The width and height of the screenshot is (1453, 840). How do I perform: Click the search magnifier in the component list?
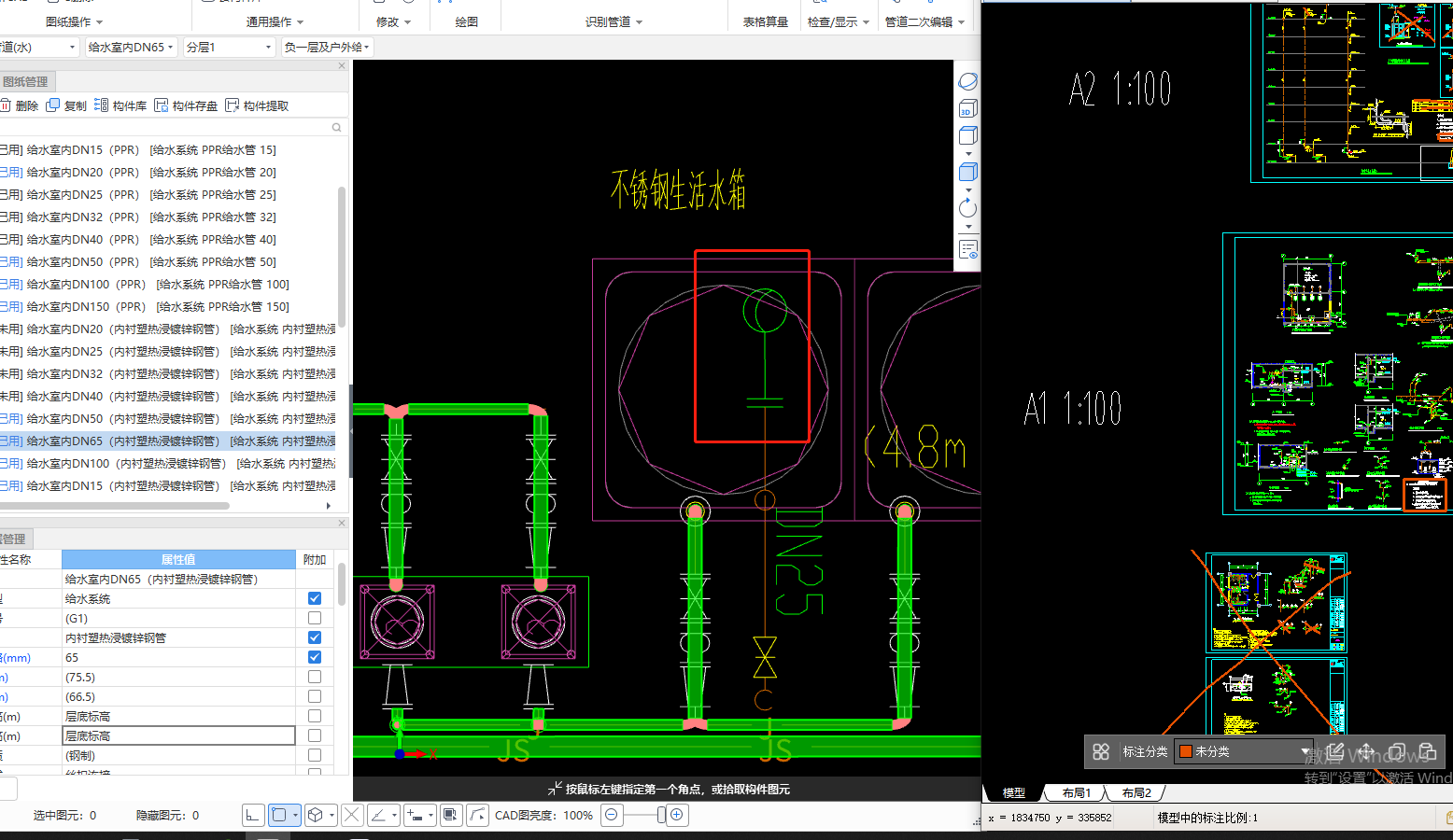point(337,128)
